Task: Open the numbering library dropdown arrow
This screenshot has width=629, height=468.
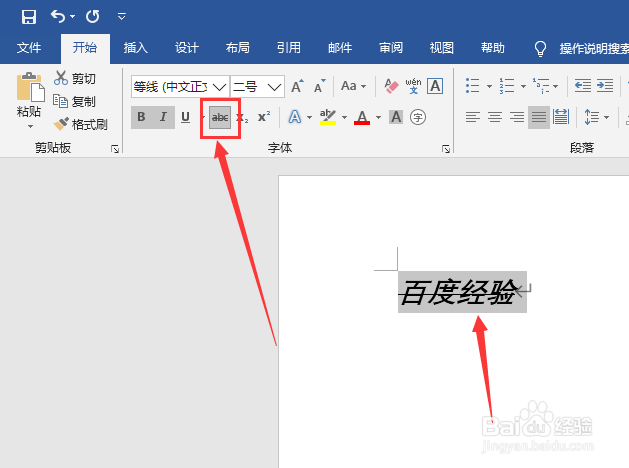Action: 523,86
